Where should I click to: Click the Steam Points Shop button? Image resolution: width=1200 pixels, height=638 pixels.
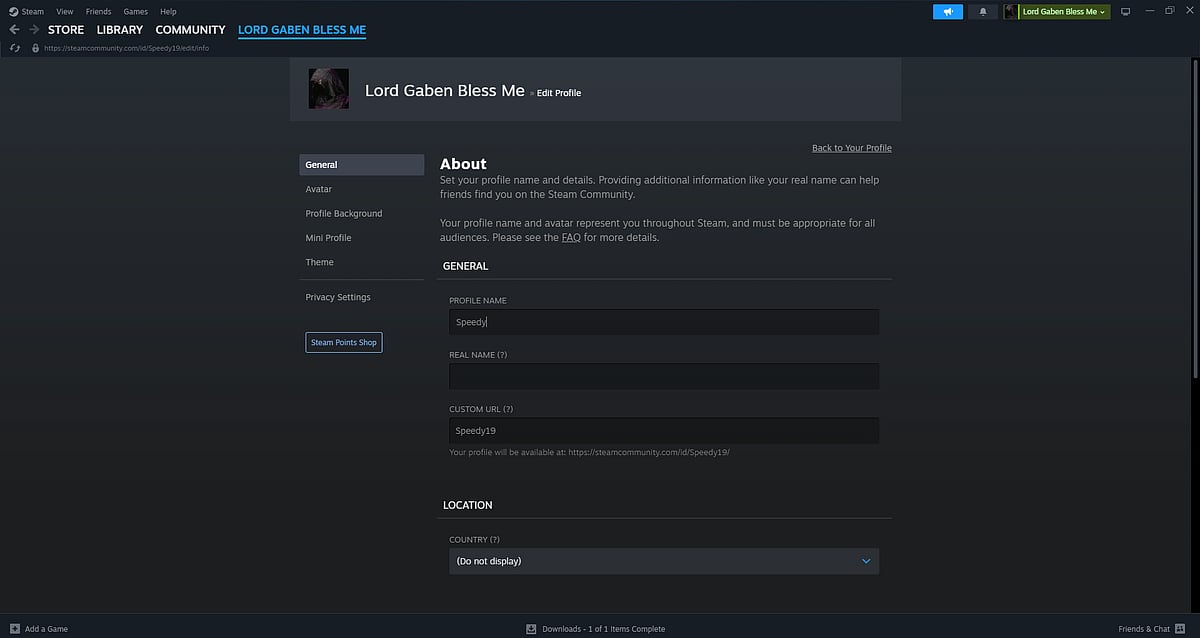344,343
